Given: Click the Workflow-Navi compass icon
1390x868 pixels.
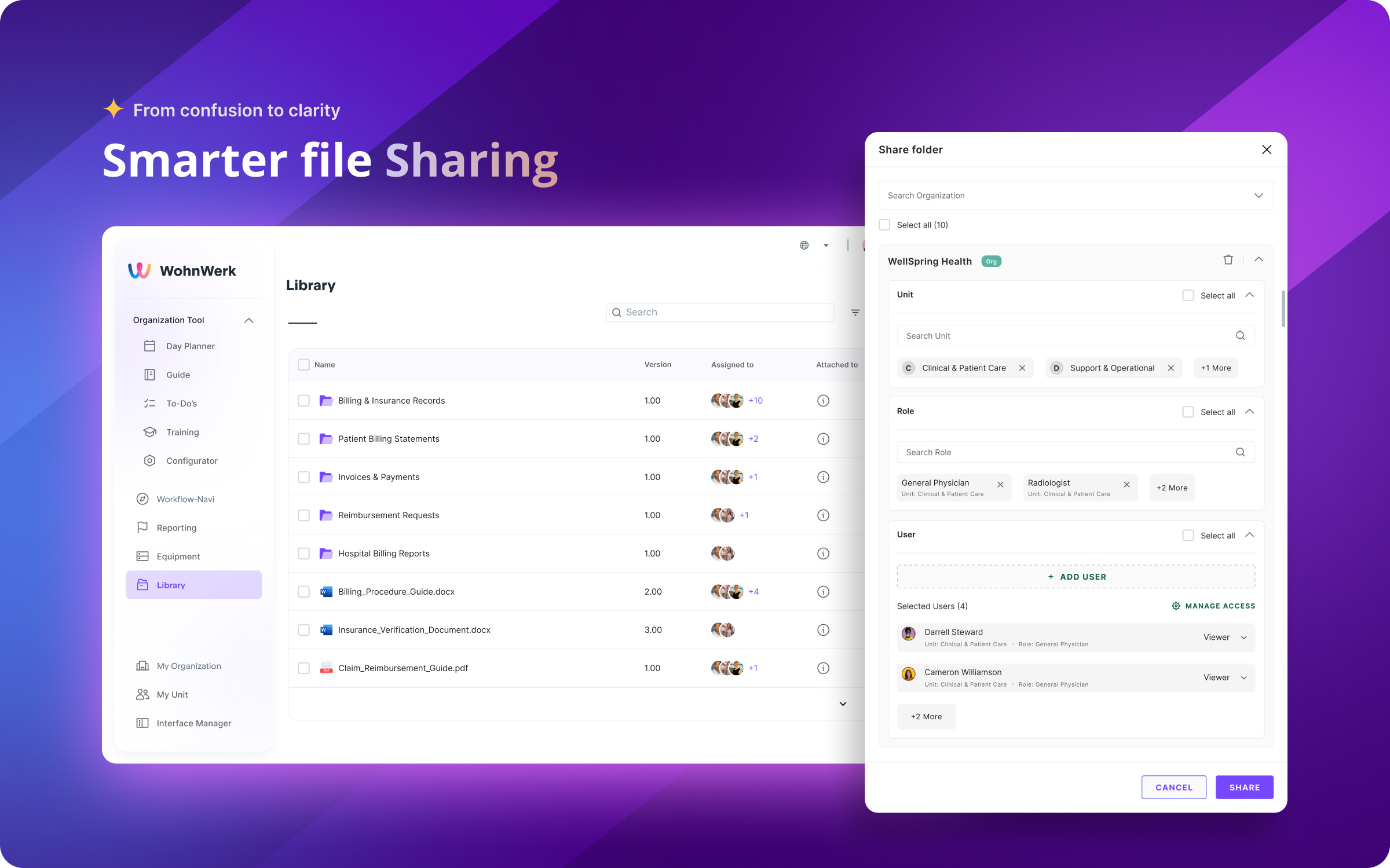Looking at the screenshot, I should [x=143, y=499].
